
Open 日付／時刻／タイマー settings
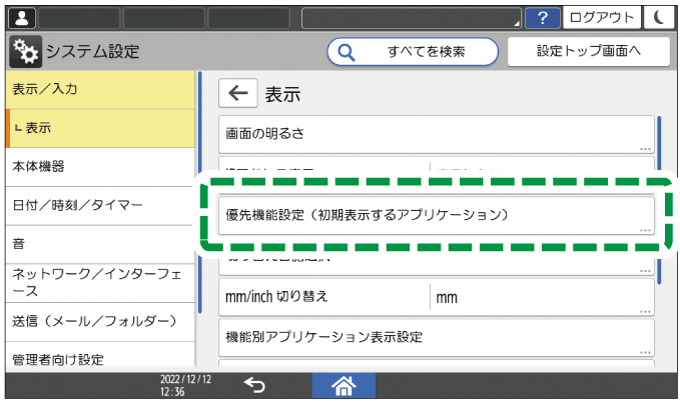coord(100,205)
